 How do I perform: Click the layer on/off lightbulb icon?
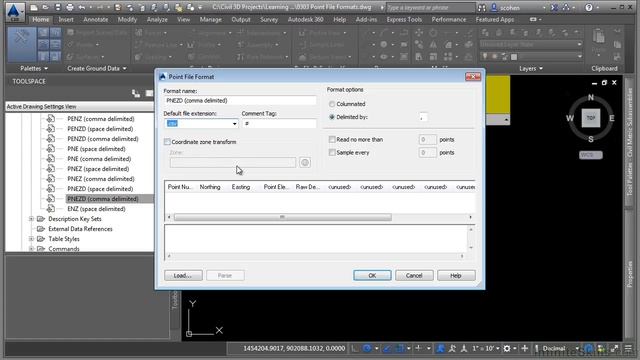485,56
